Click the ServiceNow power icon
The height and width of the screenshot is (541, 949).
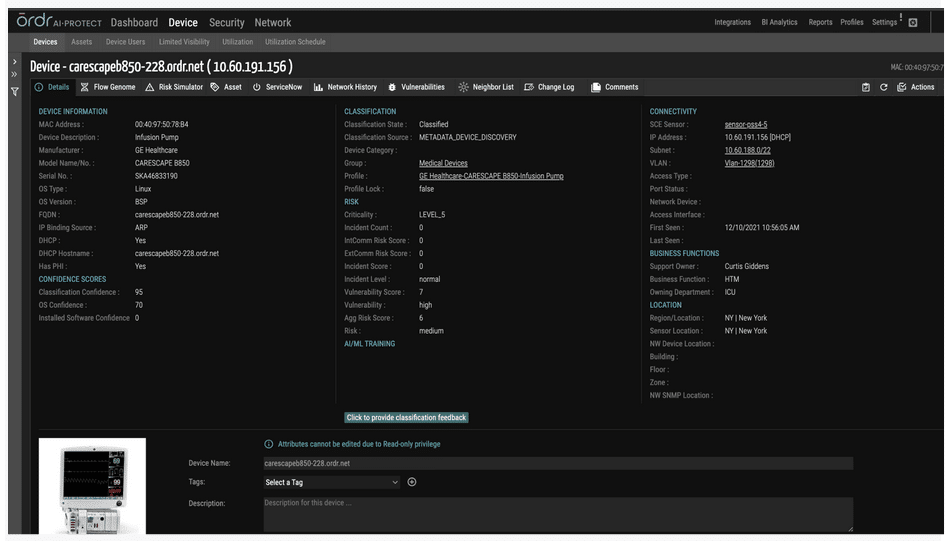click(x=257, y=87)
